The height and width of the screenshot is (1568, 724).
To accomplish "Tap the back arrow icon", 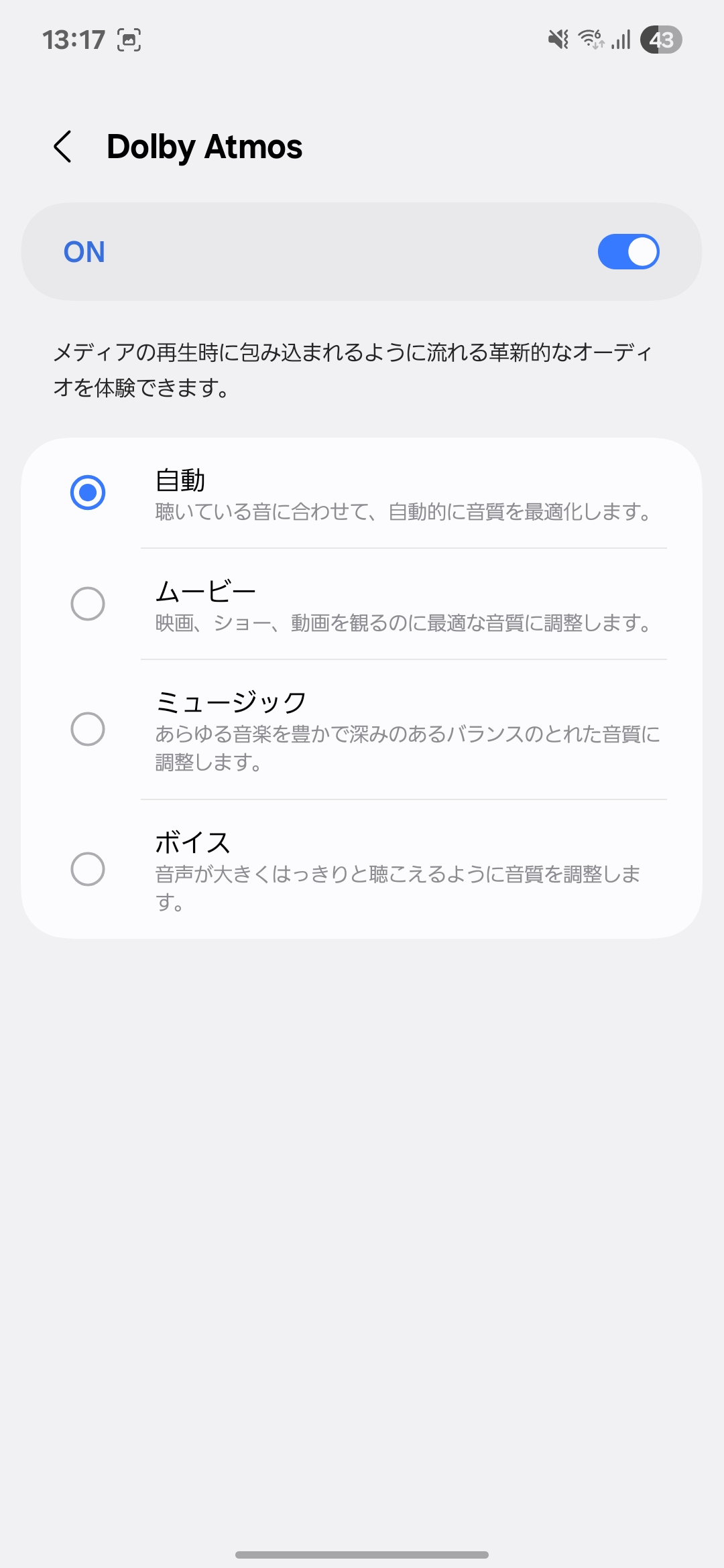I will tap(62, 147).
